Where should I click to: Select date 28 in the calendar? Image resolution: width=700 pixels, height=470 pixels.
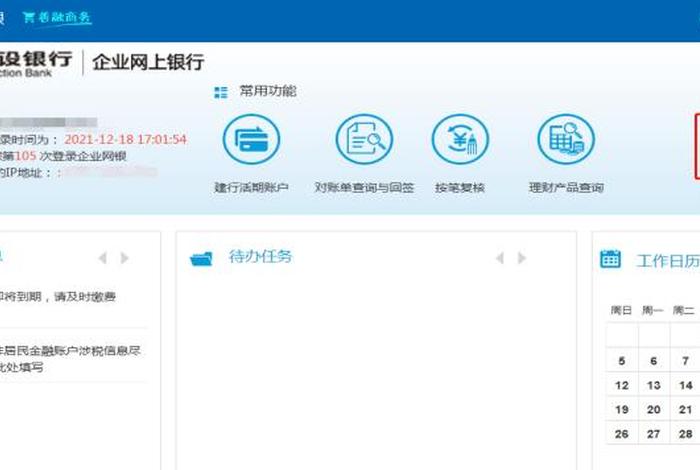[x=685, y=434]
